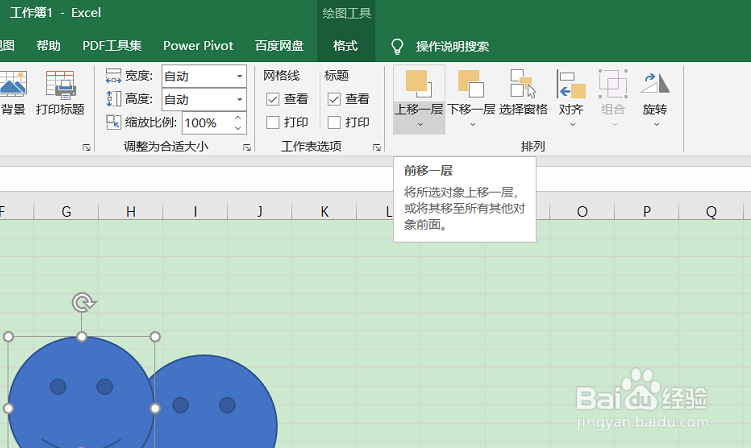Open the Help (帮助) tab
The image size is (751, 448).
pos(48,46)
